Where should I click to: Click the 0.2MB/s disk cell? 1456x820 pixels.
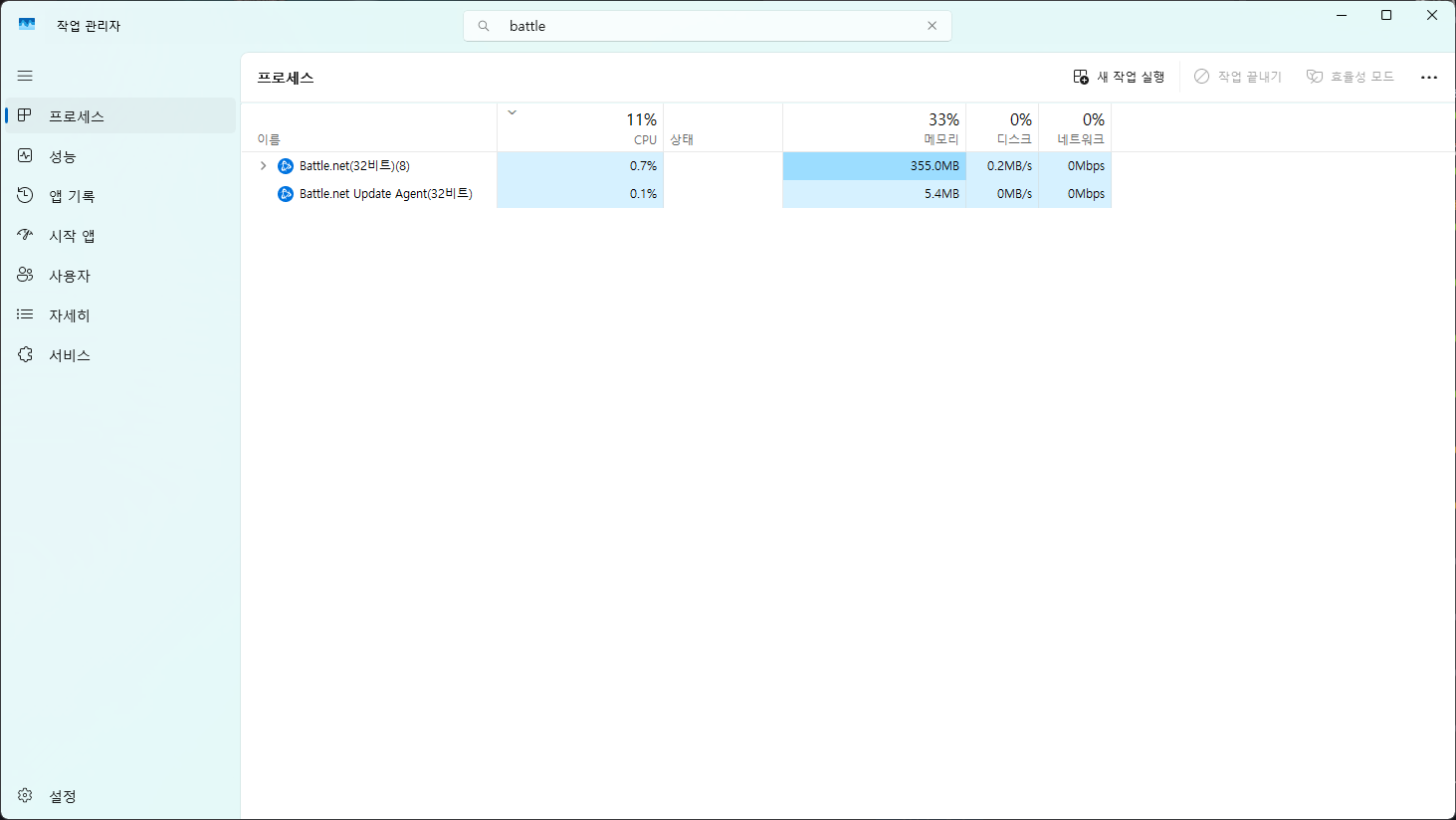click(x=1002, y=166)
